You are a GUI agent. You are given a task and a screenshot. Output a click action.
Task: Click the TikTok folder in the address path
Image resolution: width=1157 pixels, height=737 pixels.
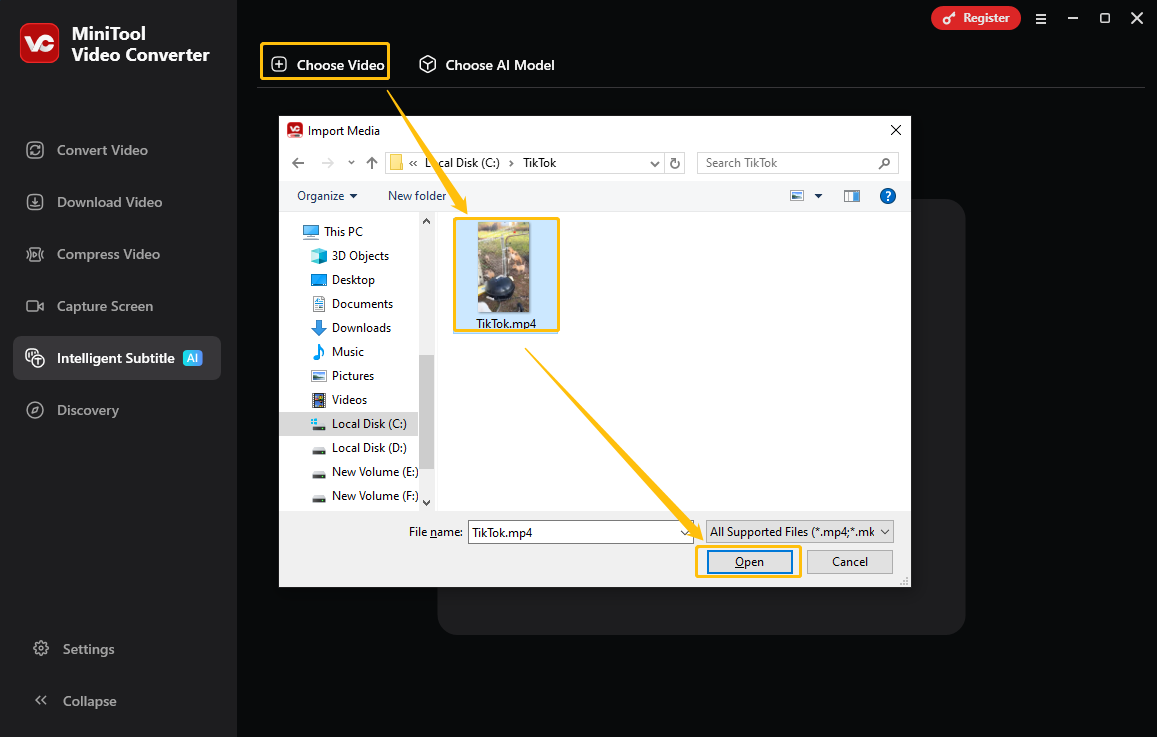pyautogui.click(x=539, y=163)
